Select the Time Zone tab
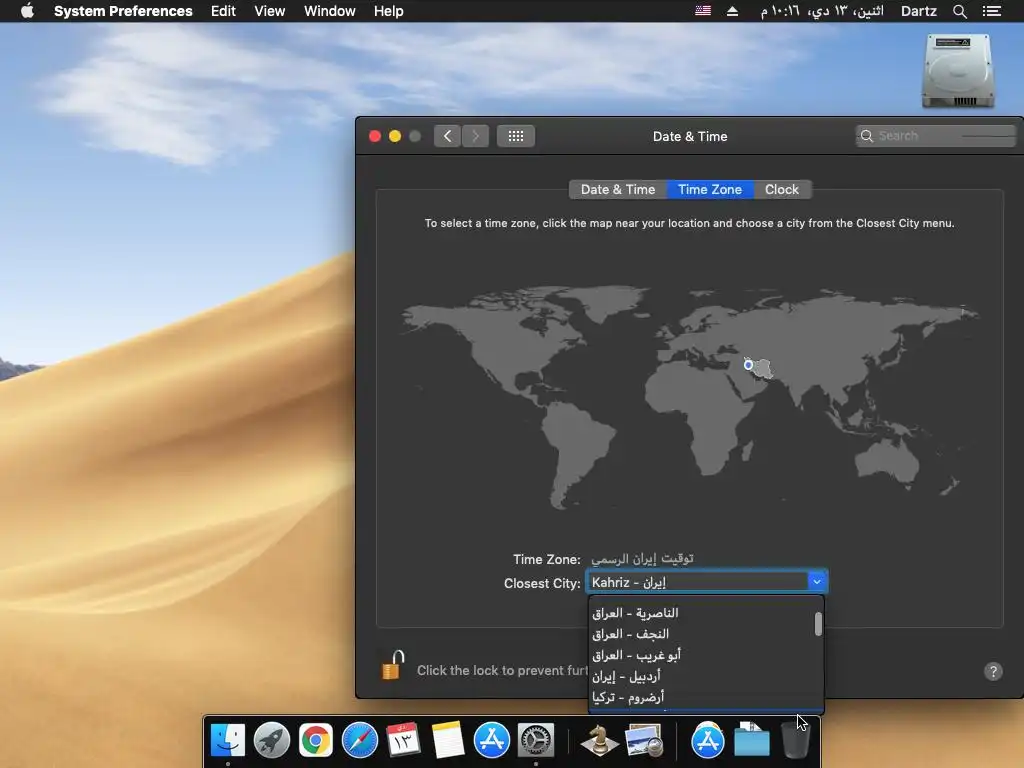 [710, 189]
